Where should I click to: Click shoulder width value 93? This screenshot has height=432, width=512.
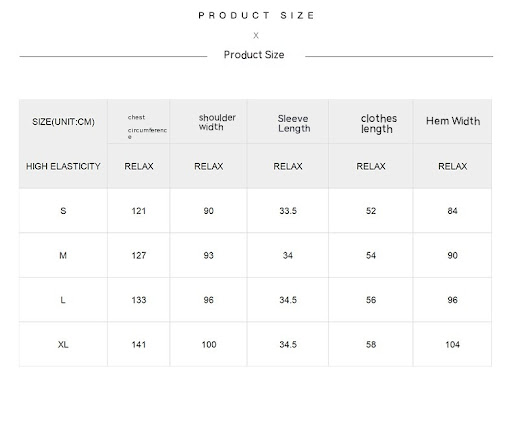208,255
